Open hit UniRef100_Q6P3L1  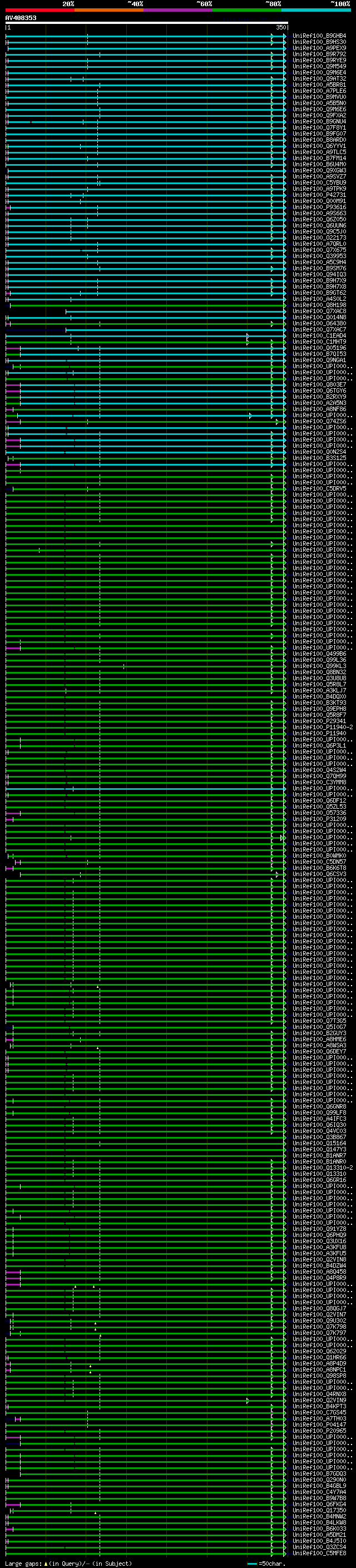(x=319, y=746)
